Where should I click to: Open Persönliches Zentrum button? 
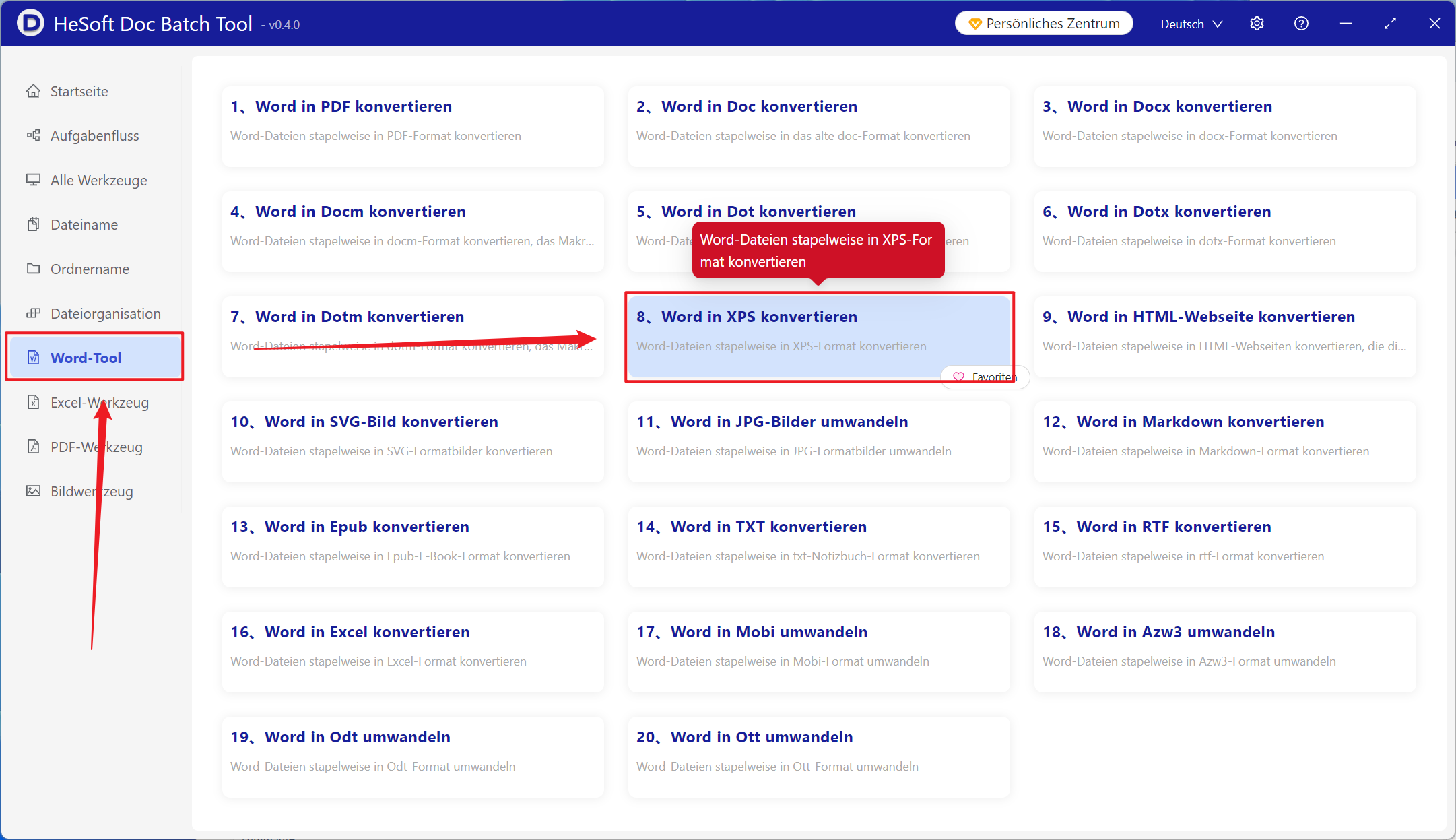point(1044,24)
